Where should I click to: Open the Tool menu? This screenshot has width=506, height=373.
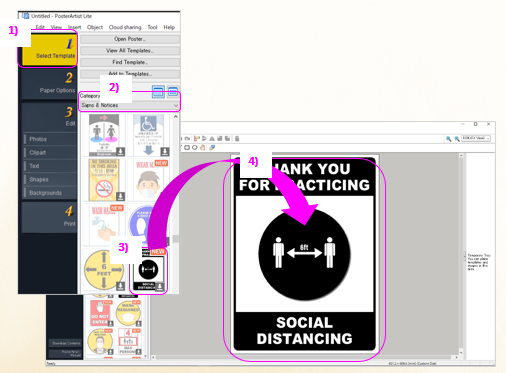(x=152, y=27)
